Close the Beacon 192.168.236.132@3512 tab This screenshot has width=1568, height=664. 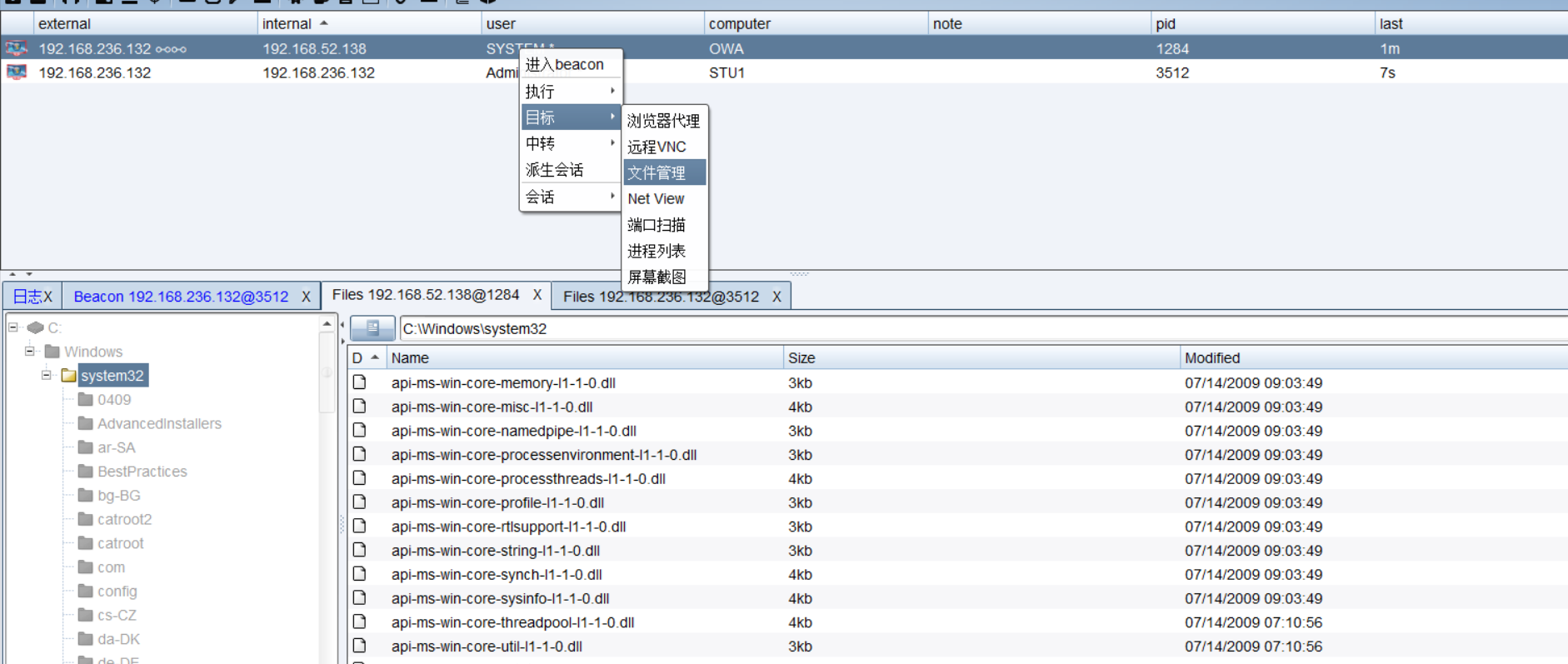click(x=306, y=297)
